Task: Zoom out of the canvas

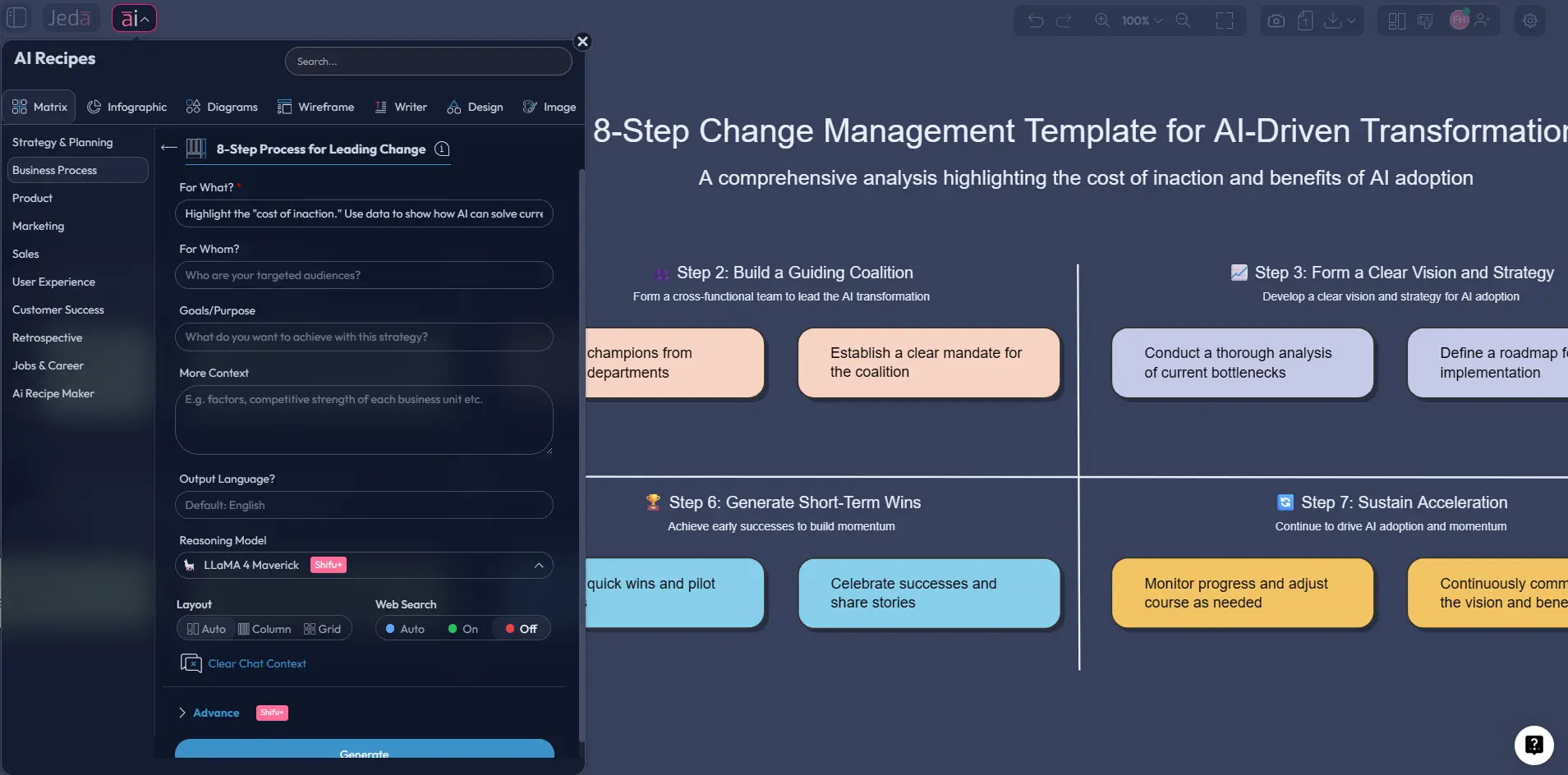Action: pos(1184,21)
